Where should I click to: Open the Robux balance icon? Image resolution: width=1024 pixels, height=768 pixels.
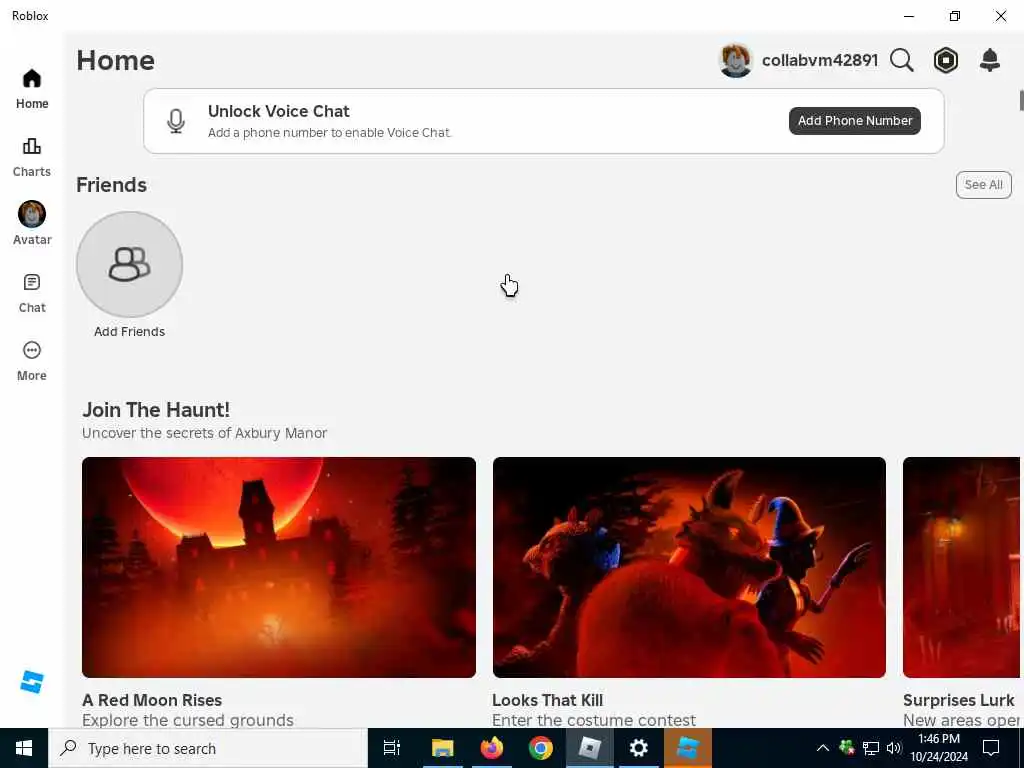pos(946,61)
